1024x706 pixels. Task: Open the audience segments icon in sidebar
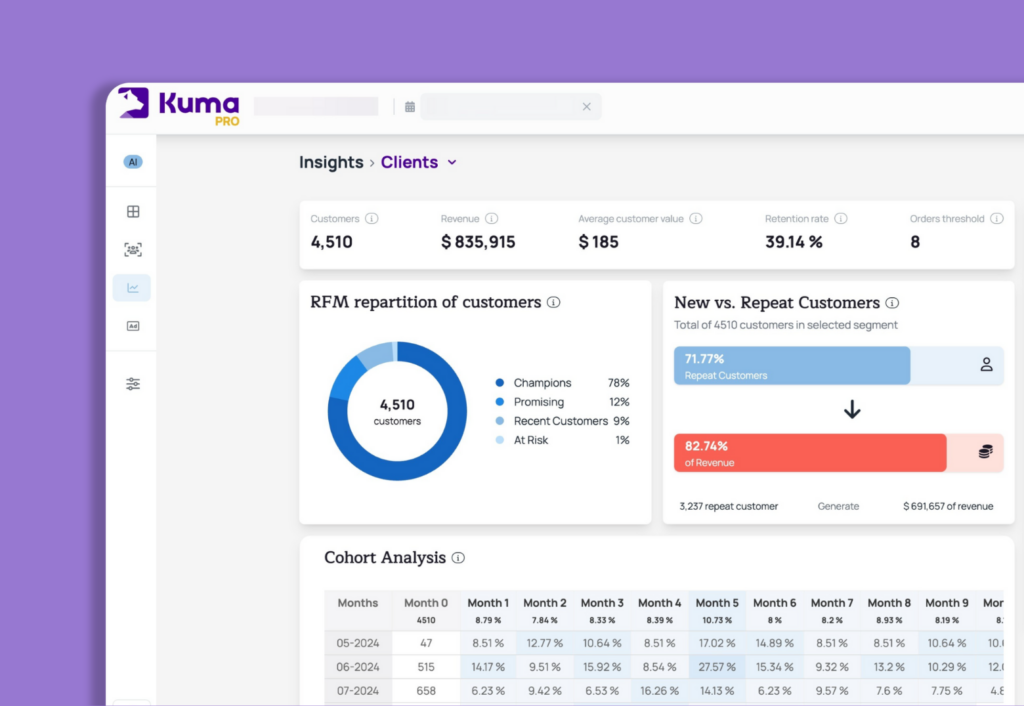(x=133, y=249)
